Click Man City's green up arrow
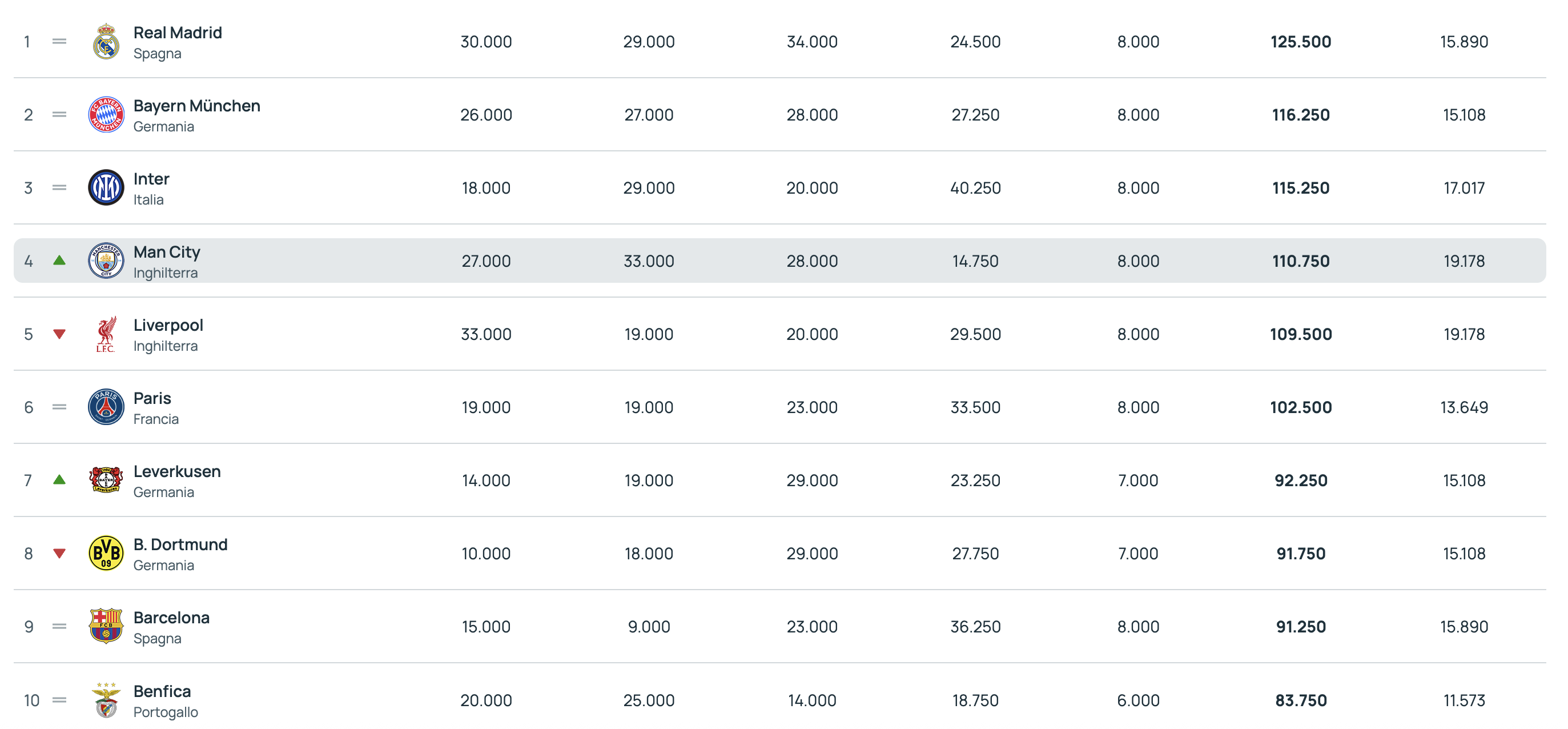This screenshot has height=729, width=1568. point(59,261)
